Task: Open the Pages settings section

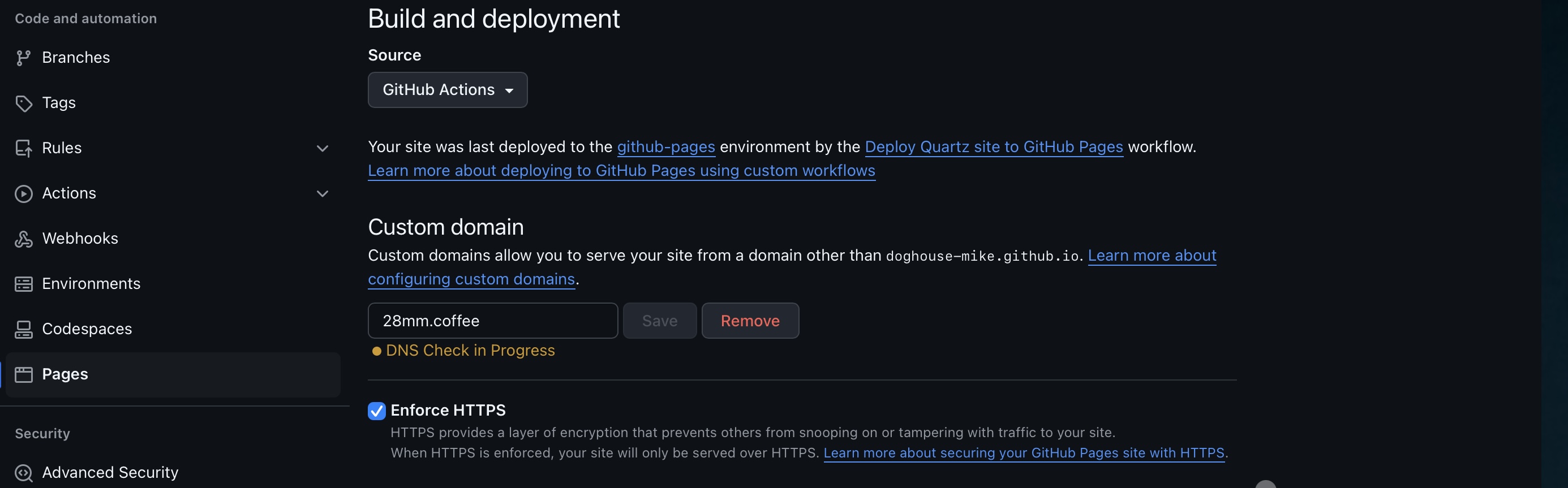Action: coord(65,374)
